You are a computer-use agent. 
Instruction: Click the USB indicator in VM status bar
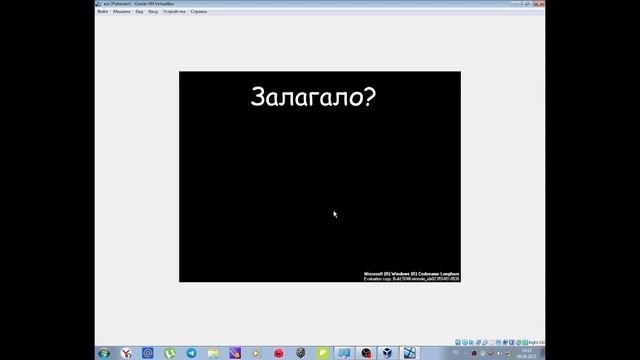(x=485, y=342)
